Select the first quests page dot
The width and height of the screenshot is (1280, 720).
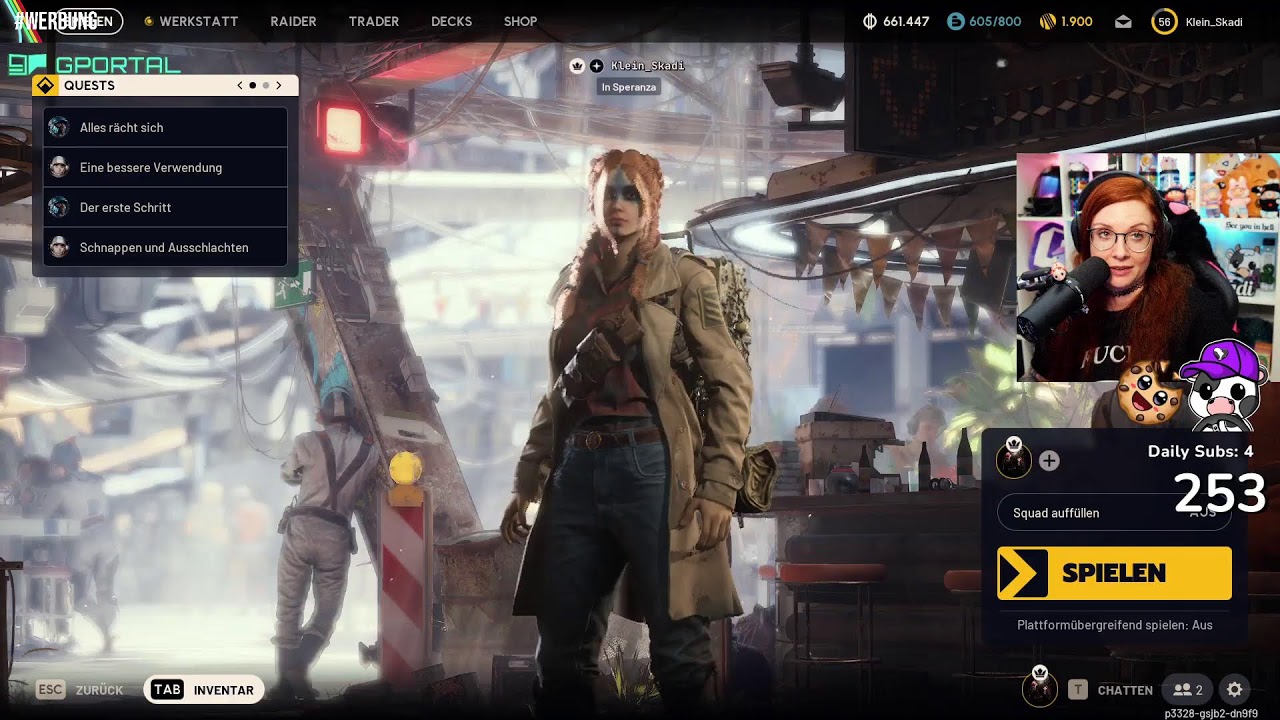pos(252,85)
